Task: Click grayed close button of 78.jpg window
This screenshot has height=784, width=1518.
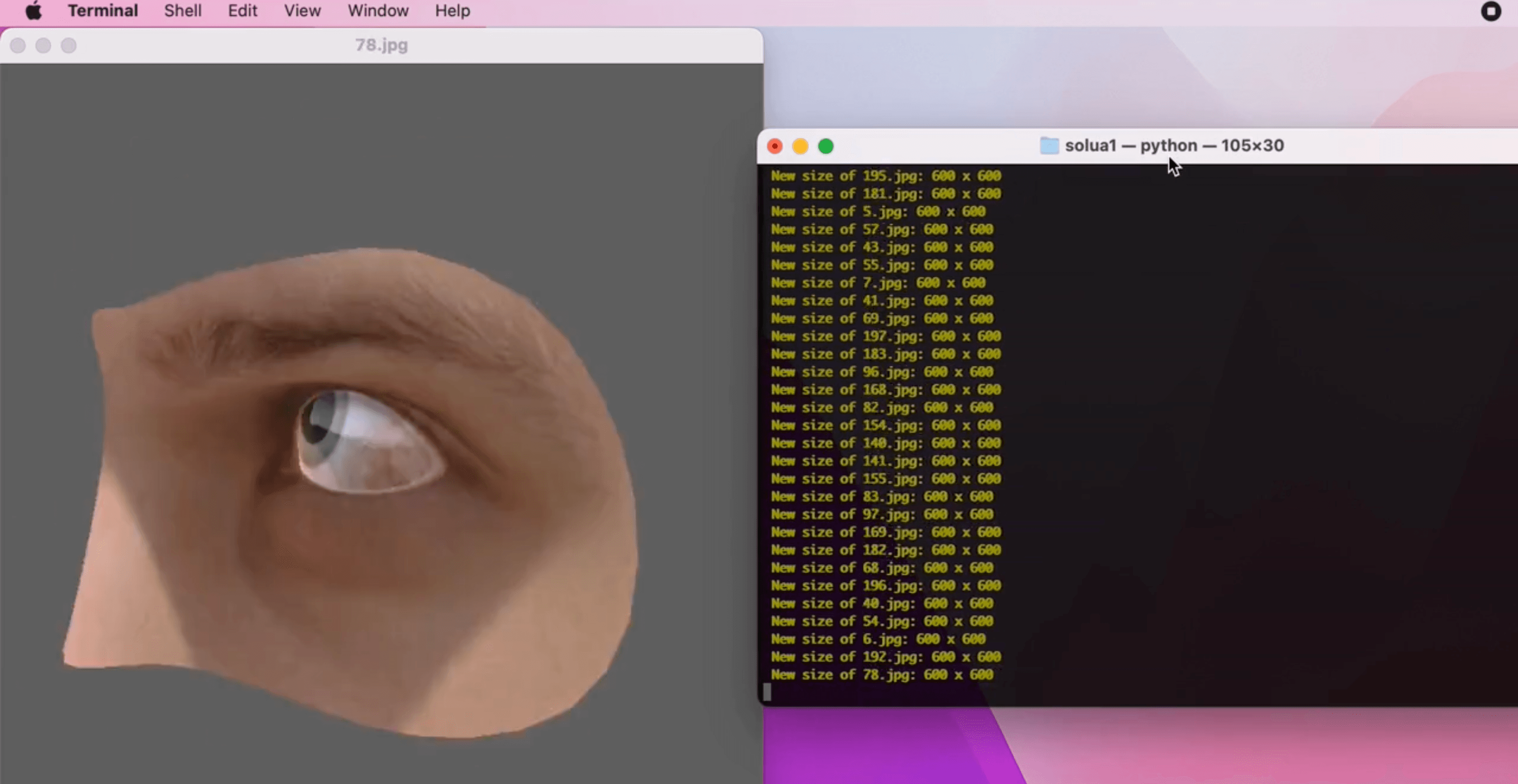Action: tap(18, 45)
